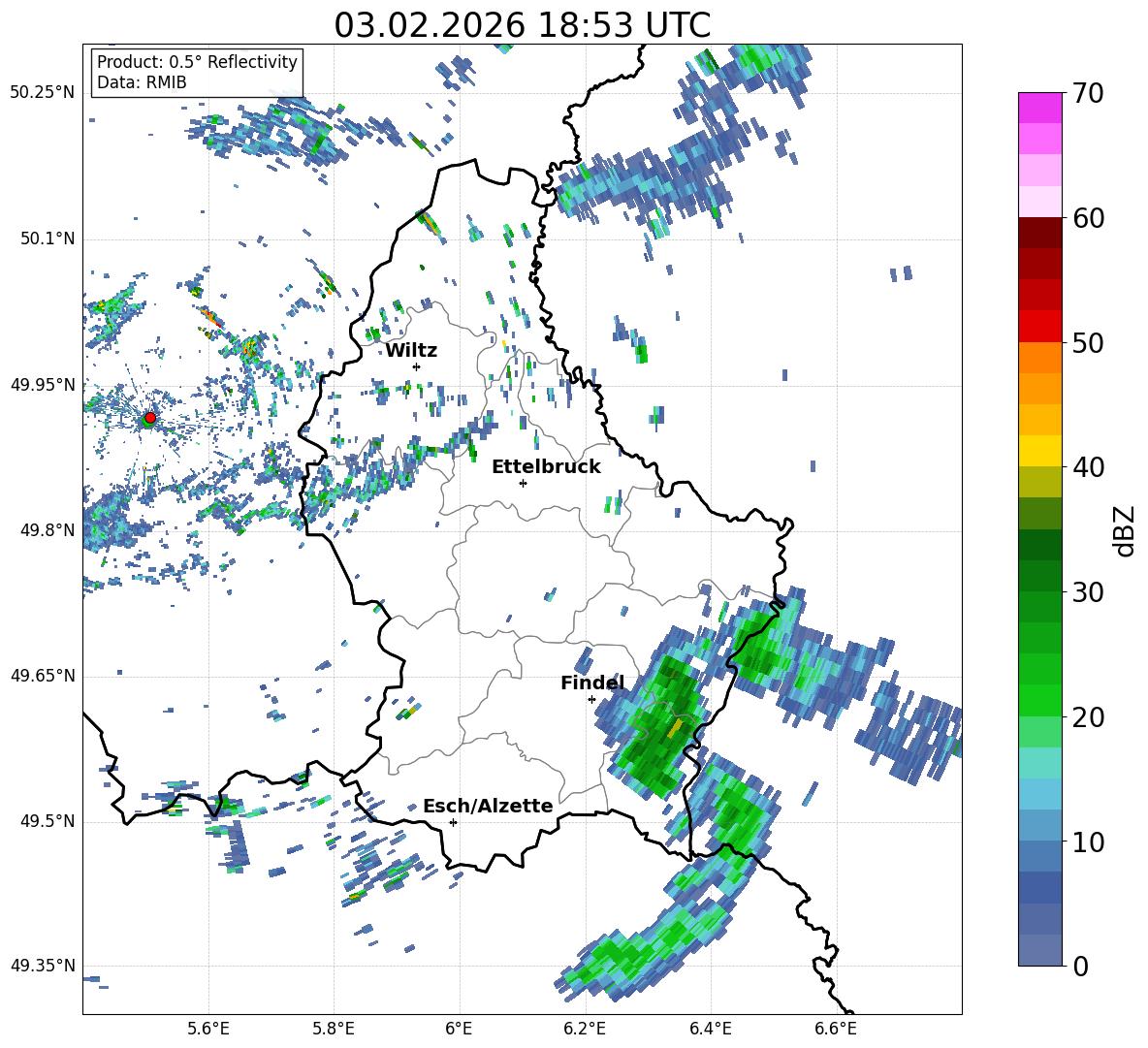1148x1048 pixels.
Task: Click the 49.5°N latitude label
Action: [x=47, y=821]
